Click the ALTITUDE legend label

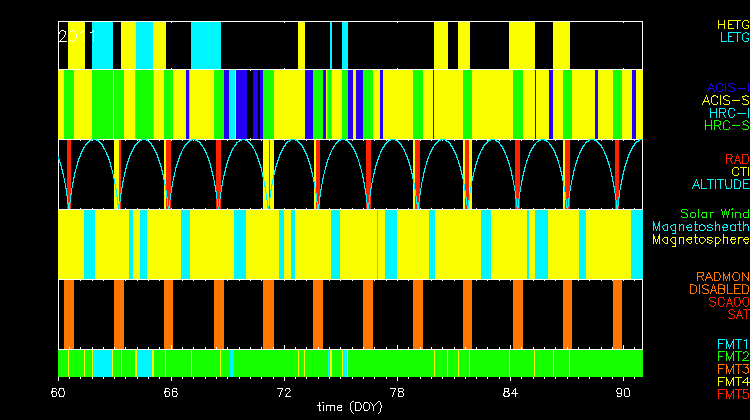click(x=720, y=185)
